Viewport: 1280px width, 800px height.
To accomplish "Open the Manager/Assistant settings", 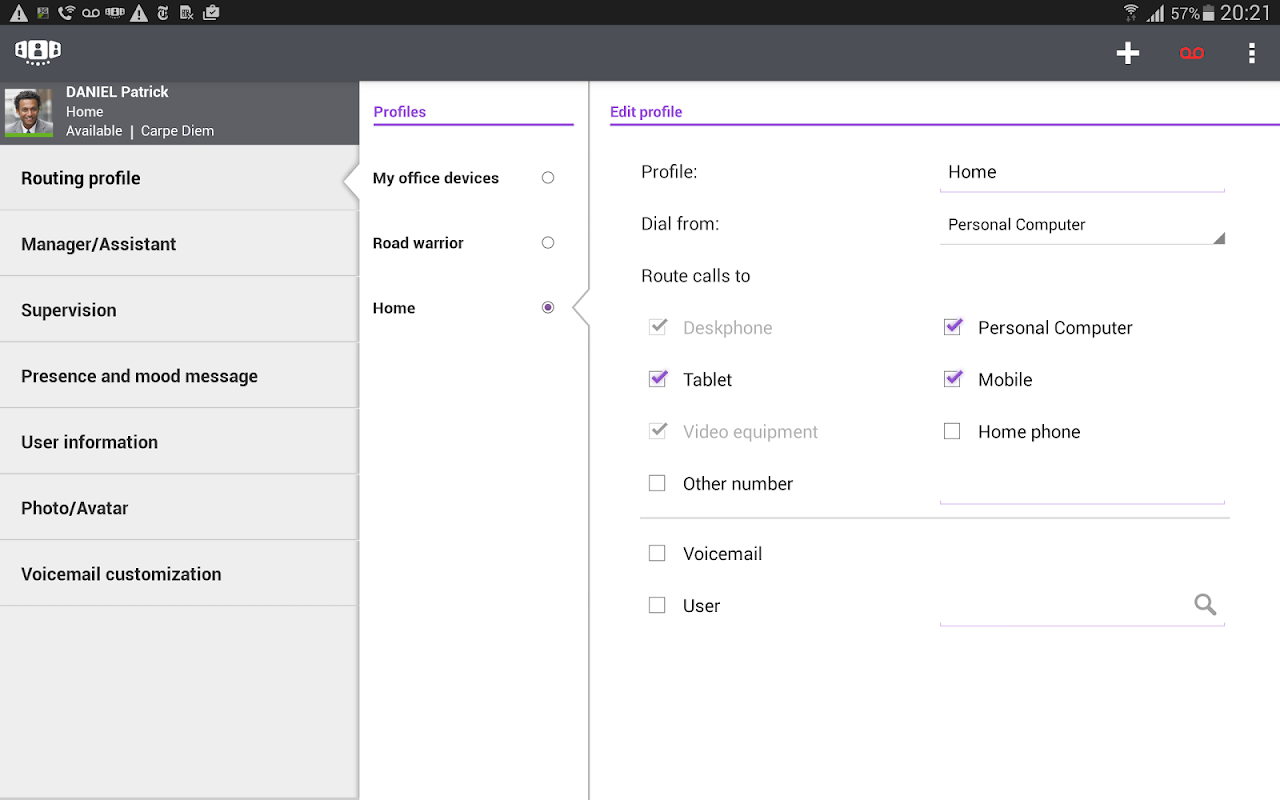I will [x=179, y=244].
